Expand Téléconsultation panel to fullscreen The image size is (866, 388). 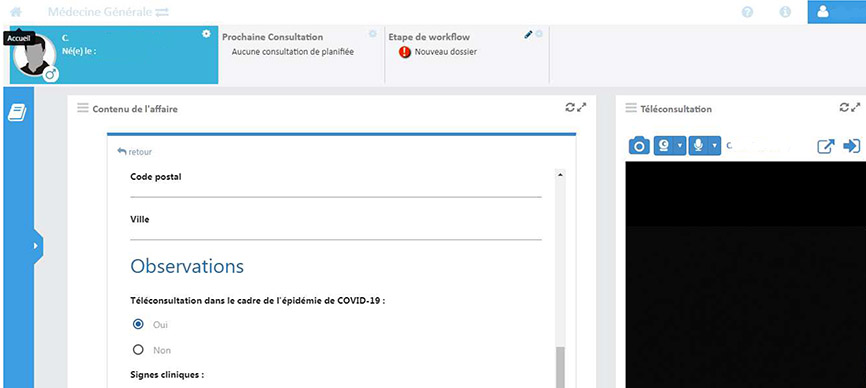click(x=856, y=108)
